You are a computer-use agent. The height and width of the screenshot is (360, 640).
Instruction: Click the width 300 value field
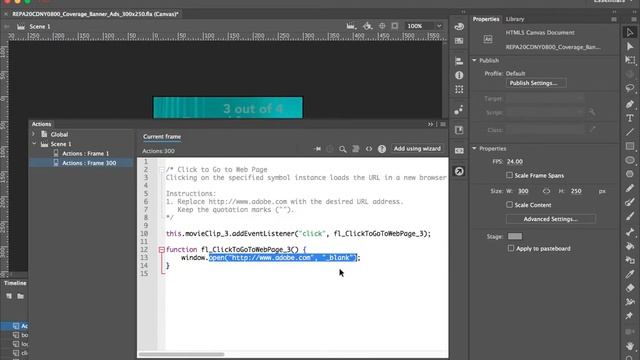523,191
